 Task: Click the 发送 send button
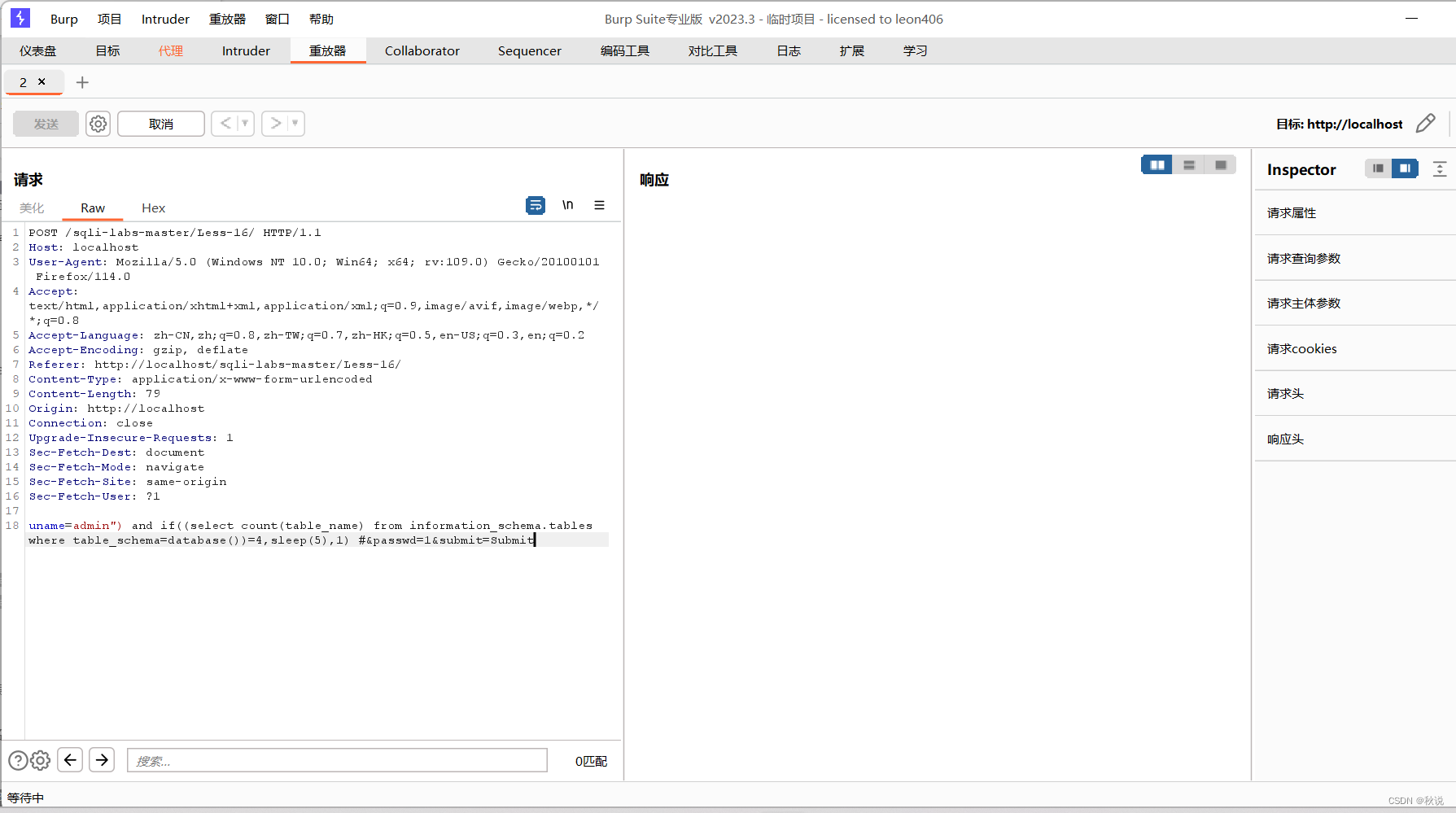(46, 124)
